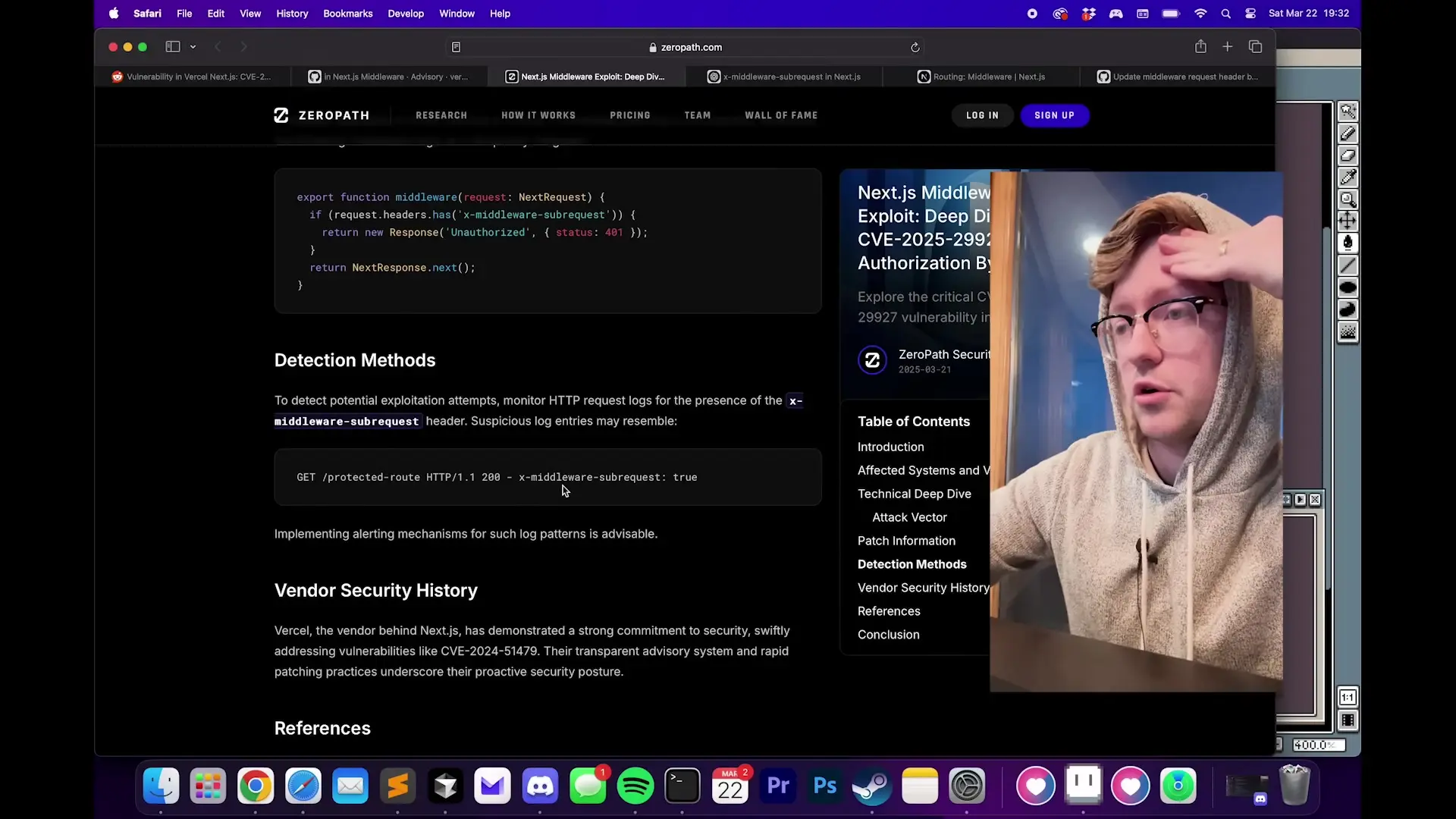Select the move arrows tool in background window
Screen dimensions: 1456x819
coord(1348,221)
